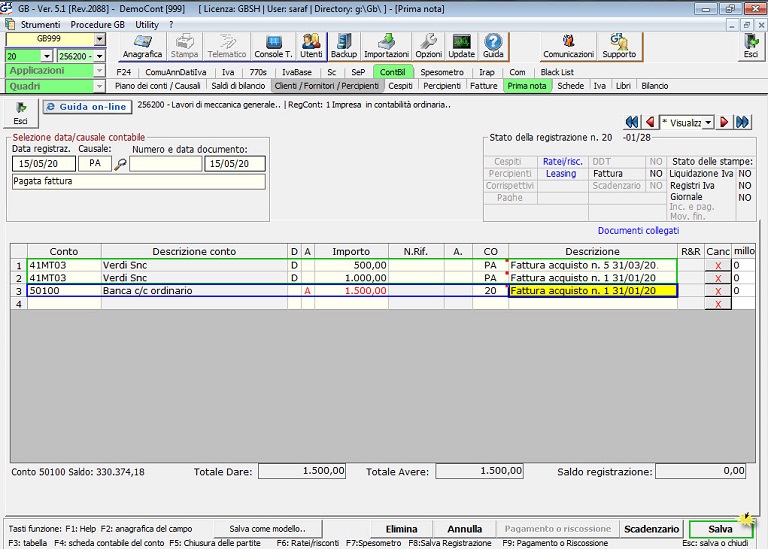Click the Utenti users icon
Image resolution: width=768 pixels, height=549 pixels.
(311, 46)
